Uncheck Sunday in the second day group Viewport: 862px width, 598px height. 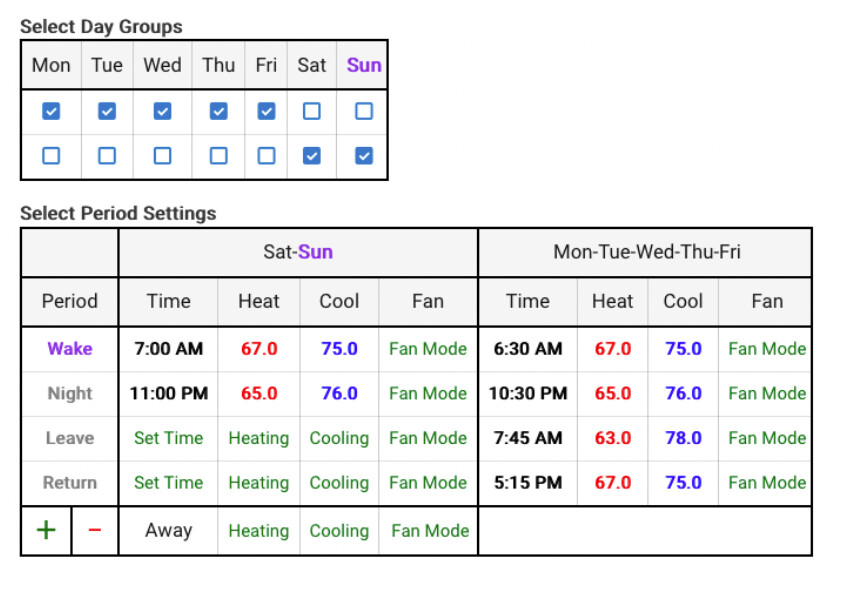(364, 156)
